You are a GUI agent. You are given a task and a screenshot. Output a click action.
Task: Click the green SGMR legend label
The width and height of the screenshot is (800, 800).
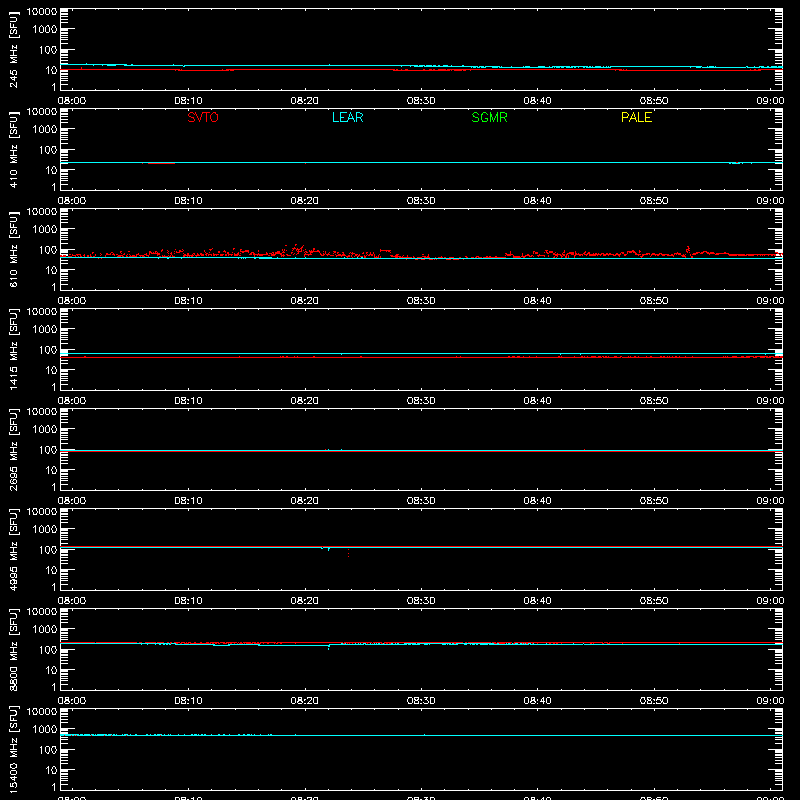[x=489, y=117]
